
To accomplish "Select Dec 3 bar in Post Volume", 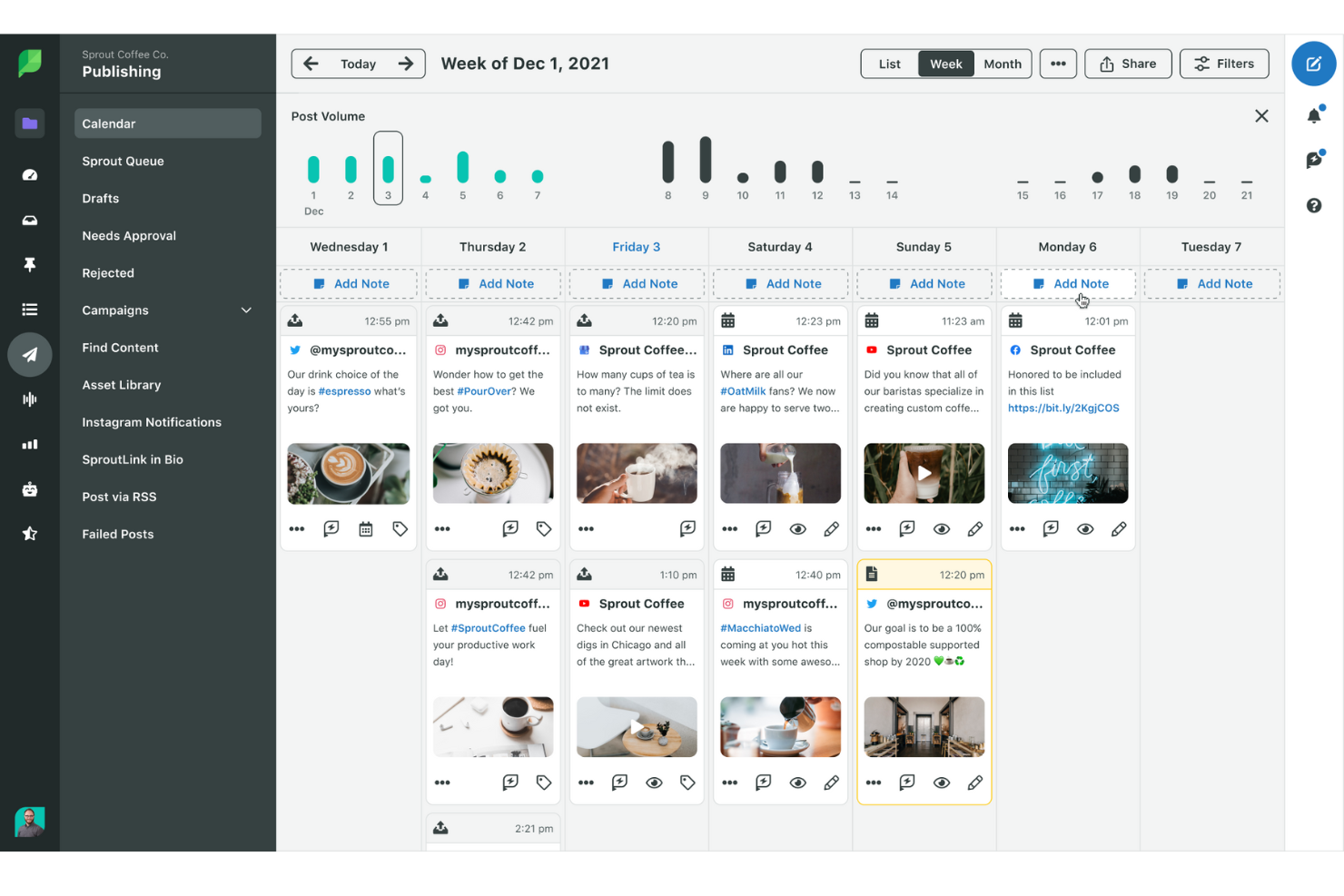I will pos(388,168).
